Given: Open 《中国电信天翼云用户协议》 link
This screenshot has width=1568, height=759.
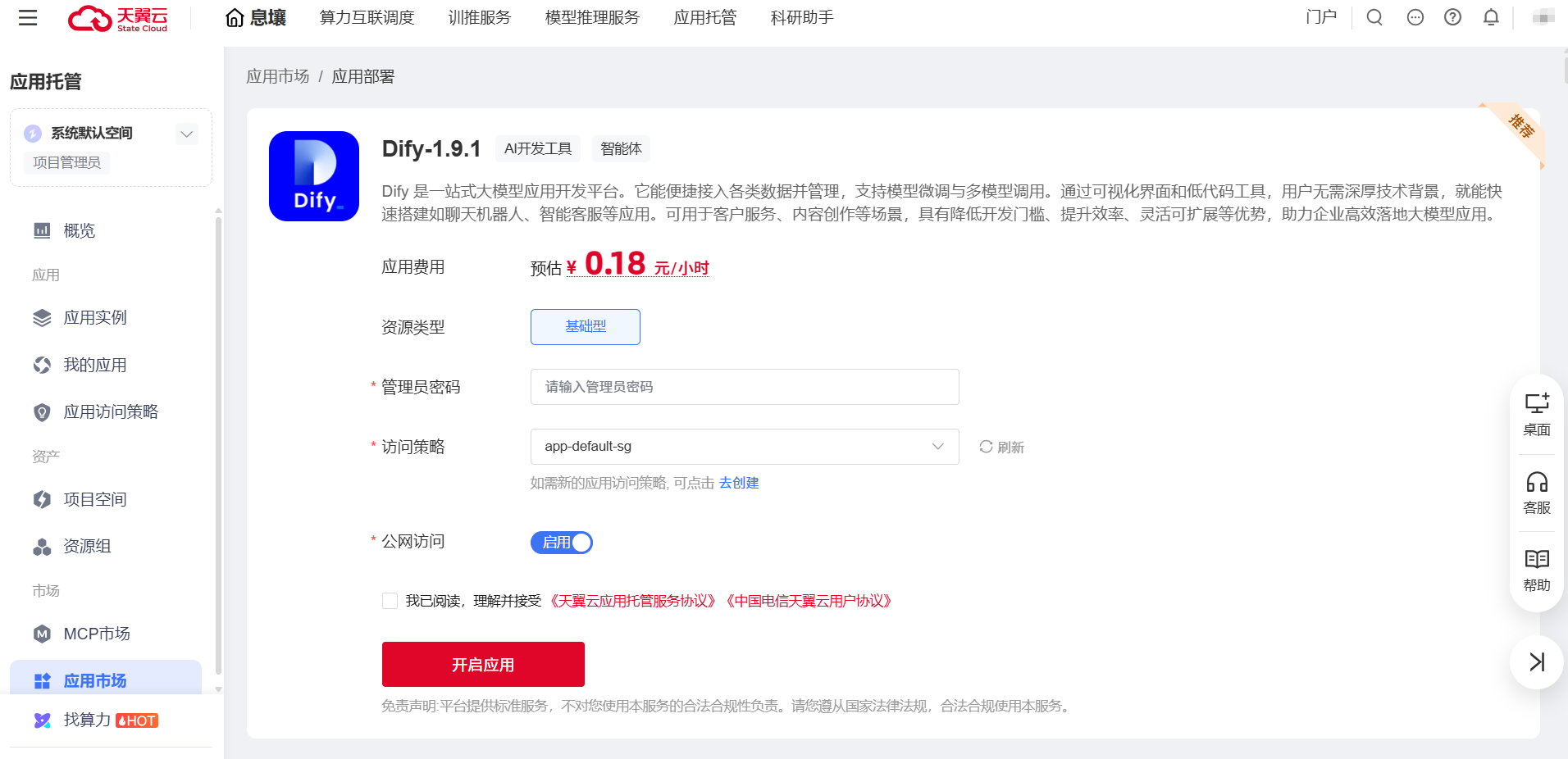Looking at the screenshot, I should [x=809, y=601].
